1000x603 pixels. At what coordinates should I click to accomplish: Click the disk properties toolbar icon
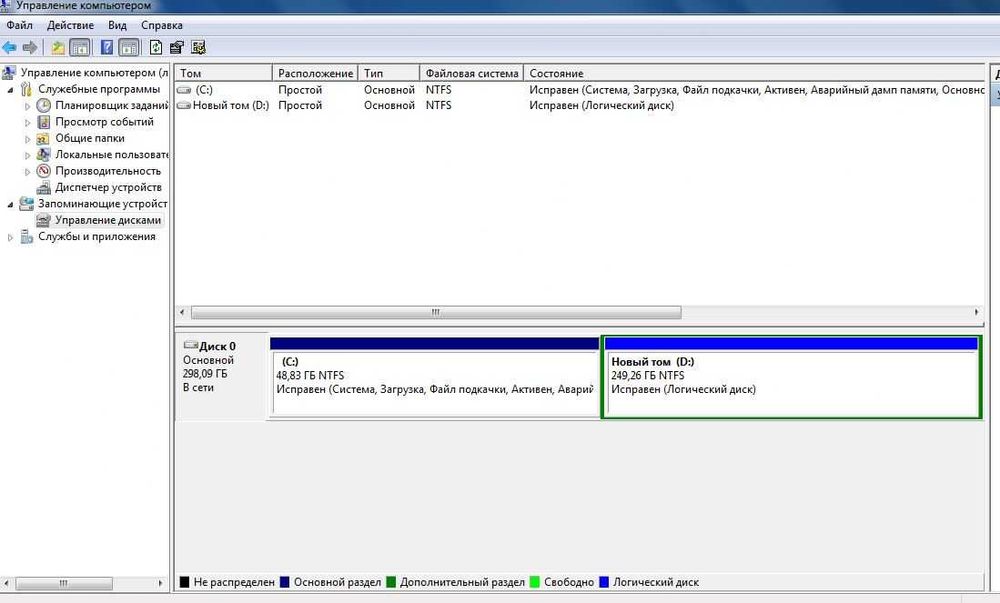pos(177,47)
